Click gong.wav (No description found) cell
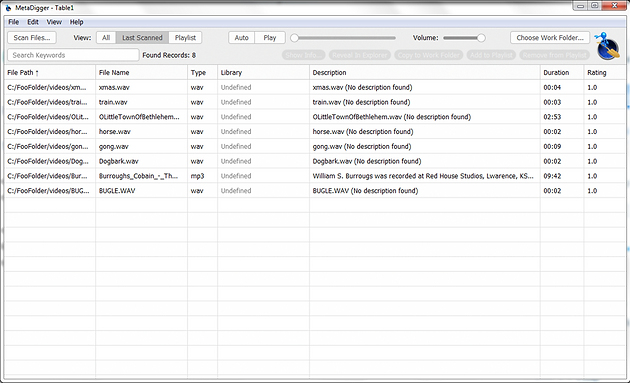This screenshot has height=383, width=630. pyautogui.click(x=425, y=146)
